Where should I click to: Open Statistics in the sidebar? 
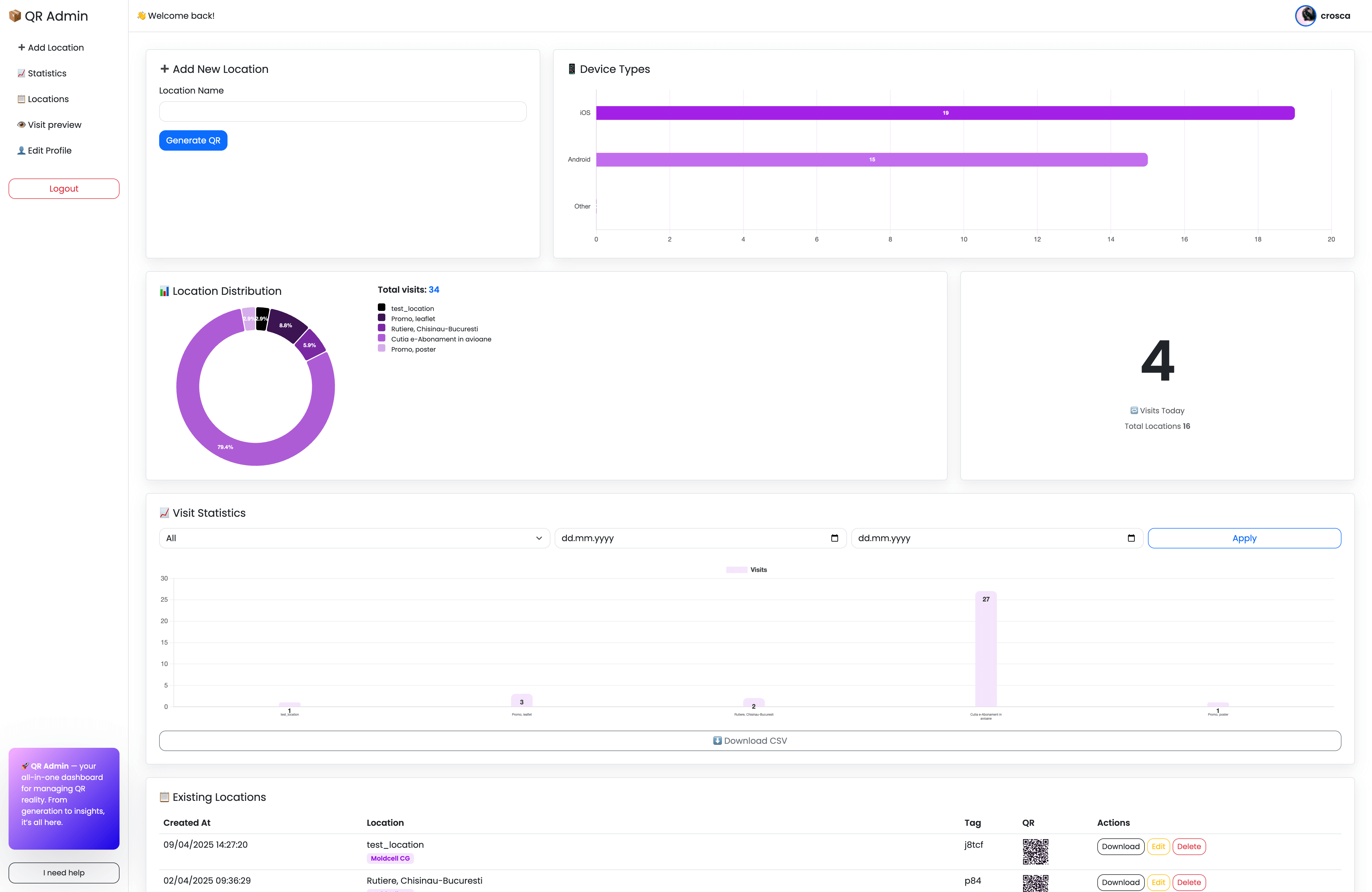tap(47, 73)
